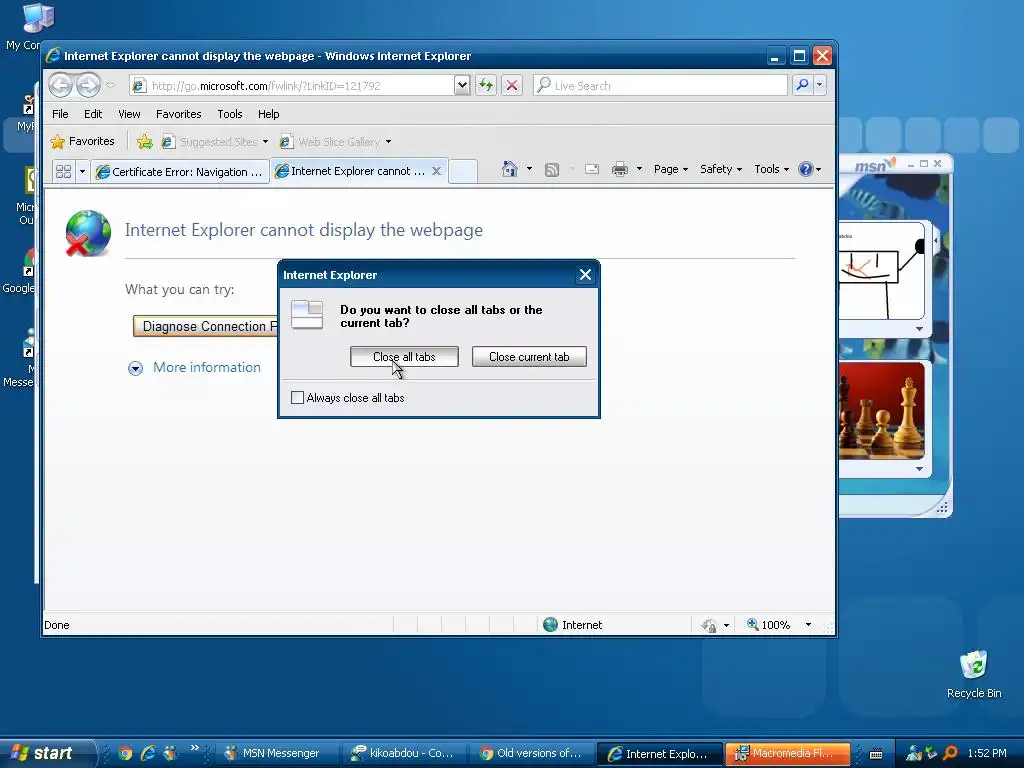Click the on-screen keyboard taskbar icon

tap(876, 754)
